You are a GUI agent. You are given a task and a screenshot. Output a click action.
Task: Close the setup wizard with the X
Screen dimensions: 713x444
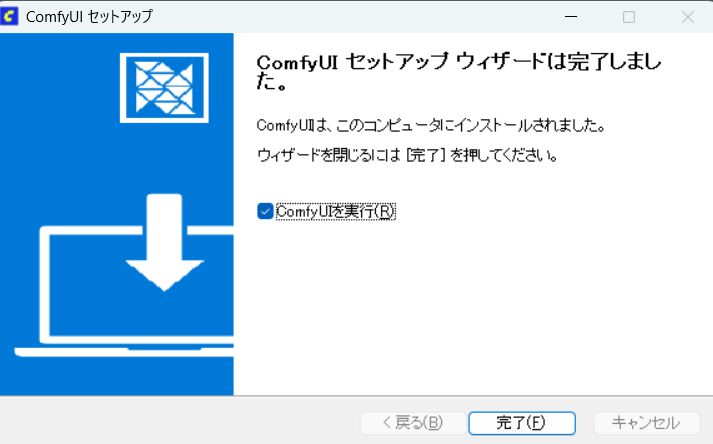[688, 17]
